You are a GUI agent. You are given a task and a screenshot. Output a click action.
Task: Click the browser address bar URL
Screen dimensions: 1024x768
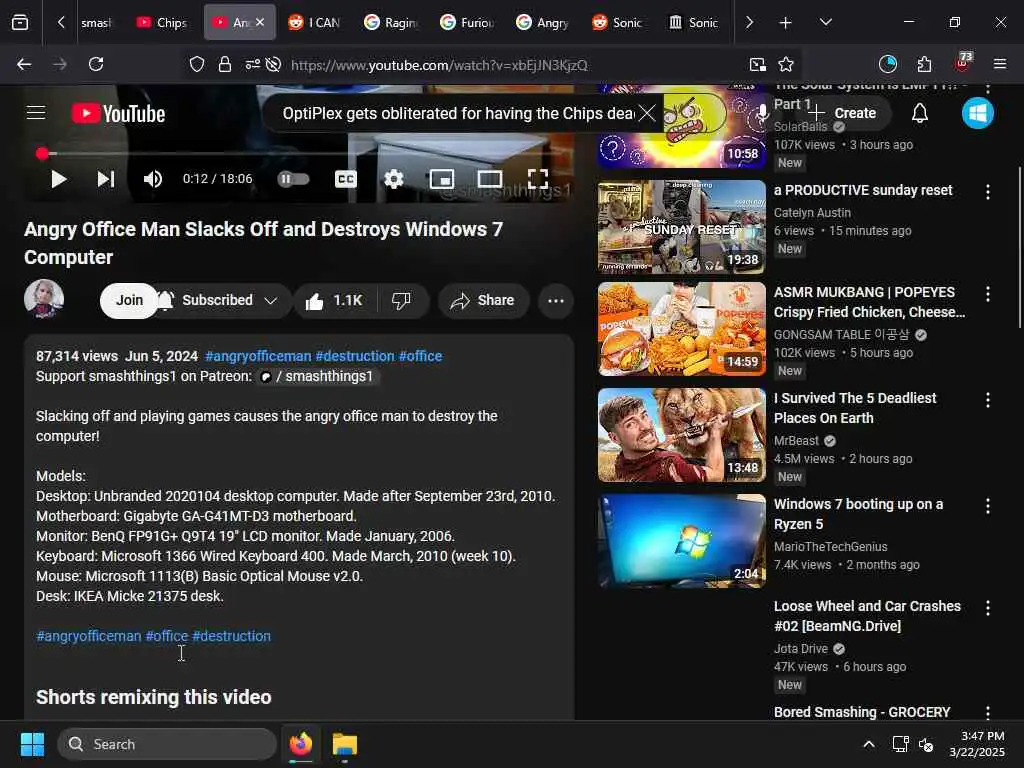coord(439,65)
